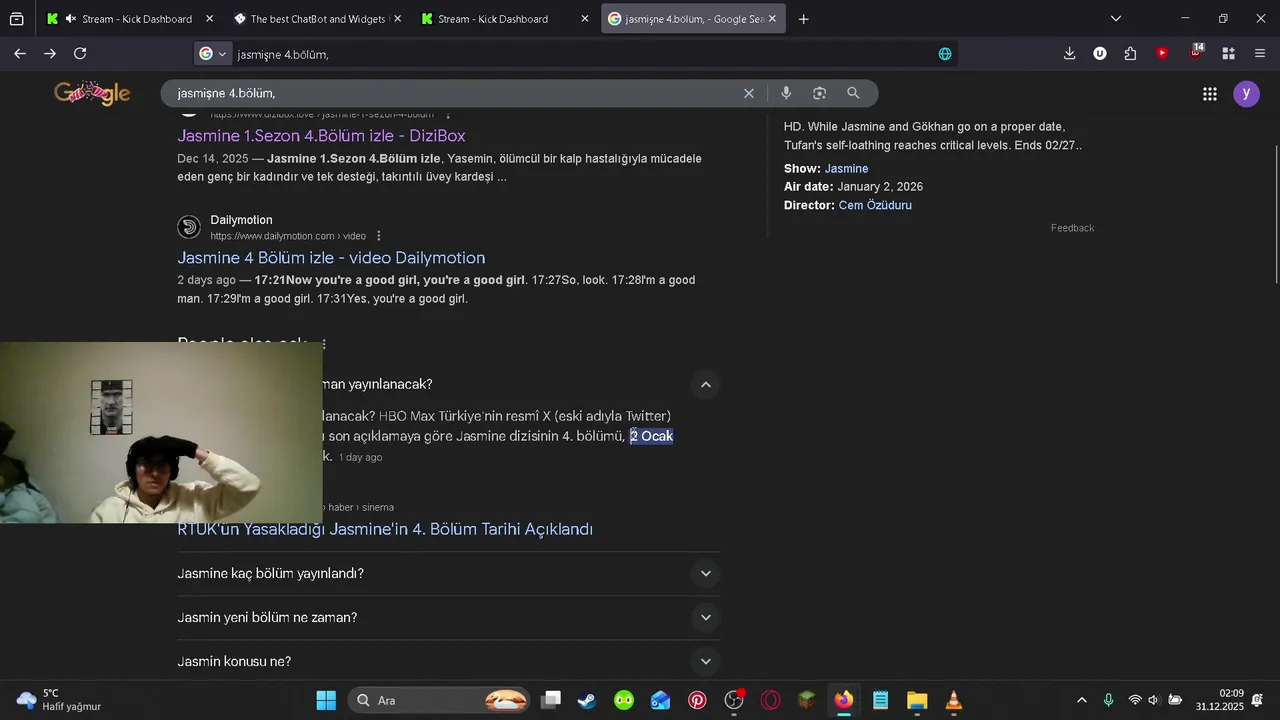
Task: Open the add-widgets grid toolbar icon
Action: tap(1228, 53)
